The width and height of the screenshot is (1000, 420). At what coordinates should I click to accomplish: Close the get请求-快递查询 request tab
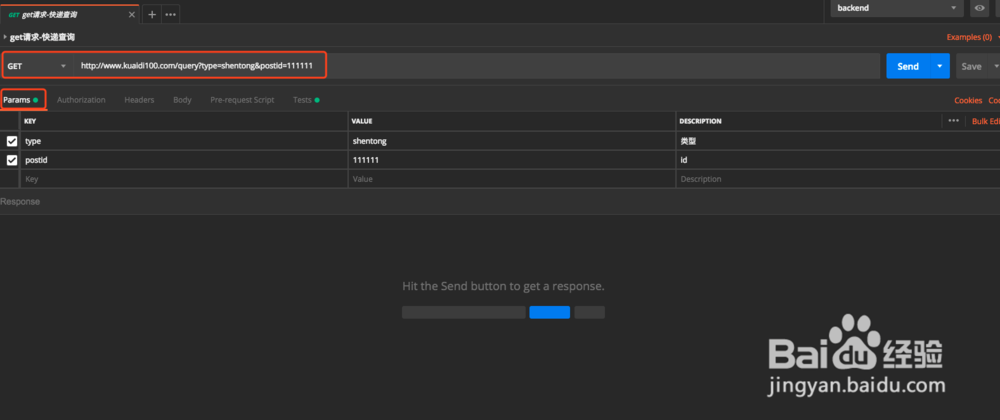(x=133, y=15)
